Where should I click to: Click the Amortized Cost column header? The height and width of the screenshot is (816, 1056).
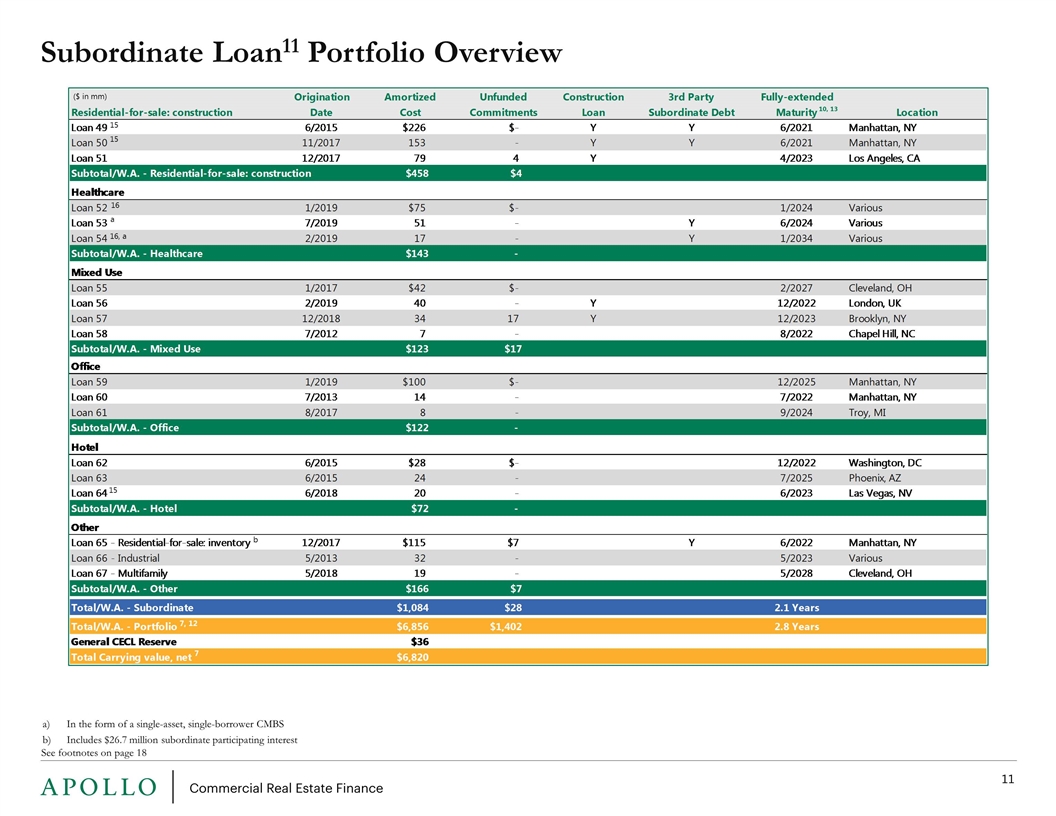pyautogui.click(x=409, y=104)
